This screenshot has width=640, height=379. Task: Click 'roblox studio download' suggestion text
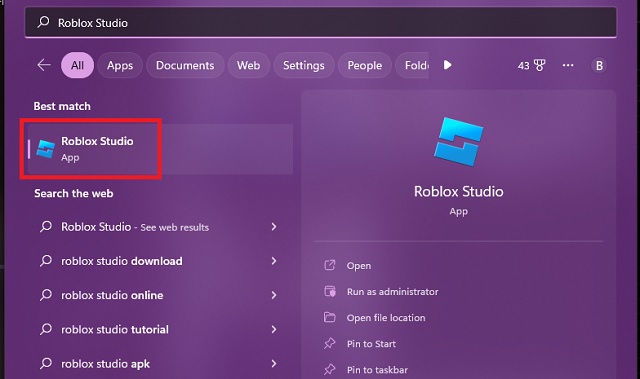pos(122,261)
